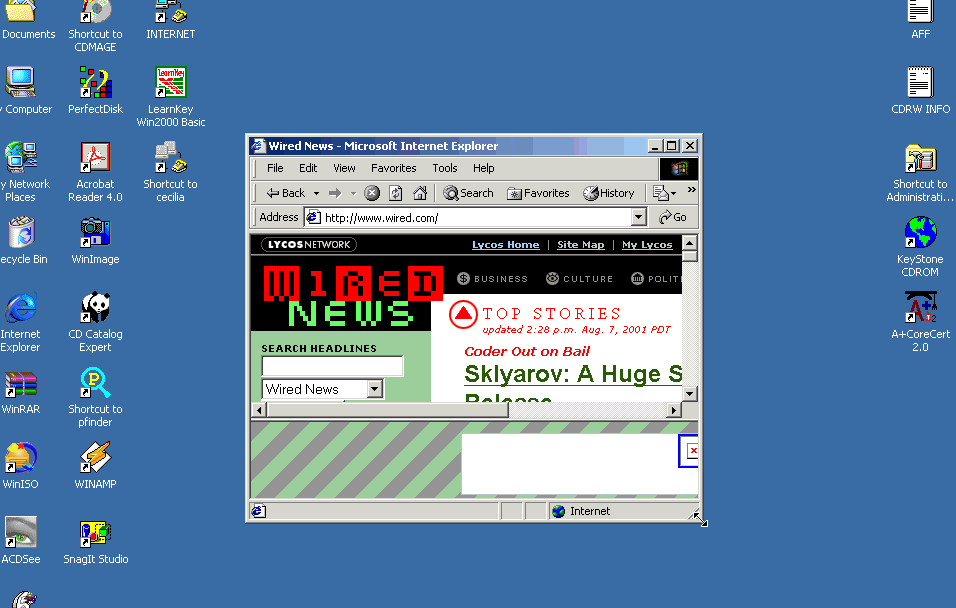The image size is (956, 608).
Task: Follow the My Lycos link
Action: click(x=647, y=245)
